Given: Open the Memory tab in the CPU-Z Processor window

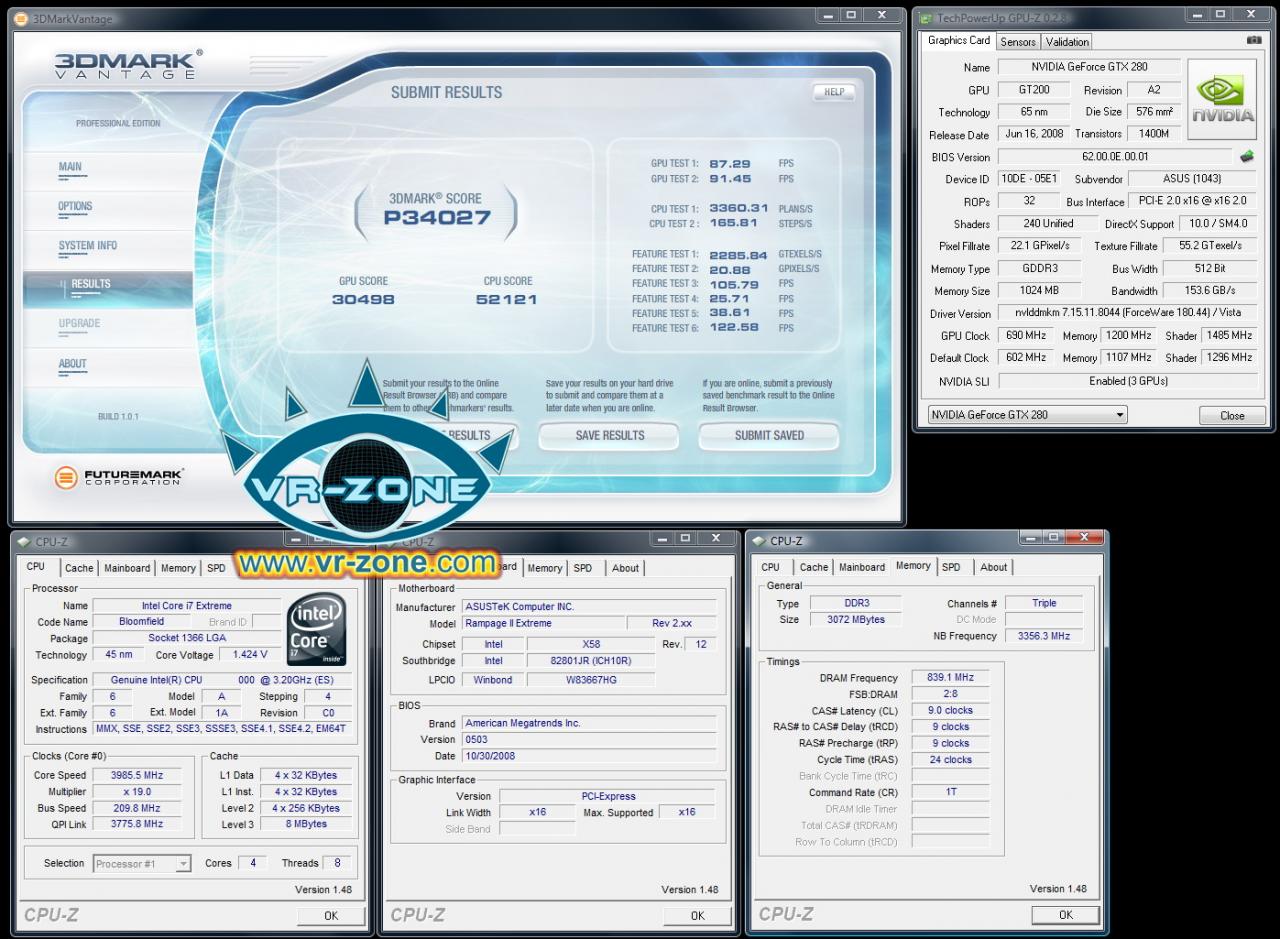Looking at the screenshot, I should 178,568.
